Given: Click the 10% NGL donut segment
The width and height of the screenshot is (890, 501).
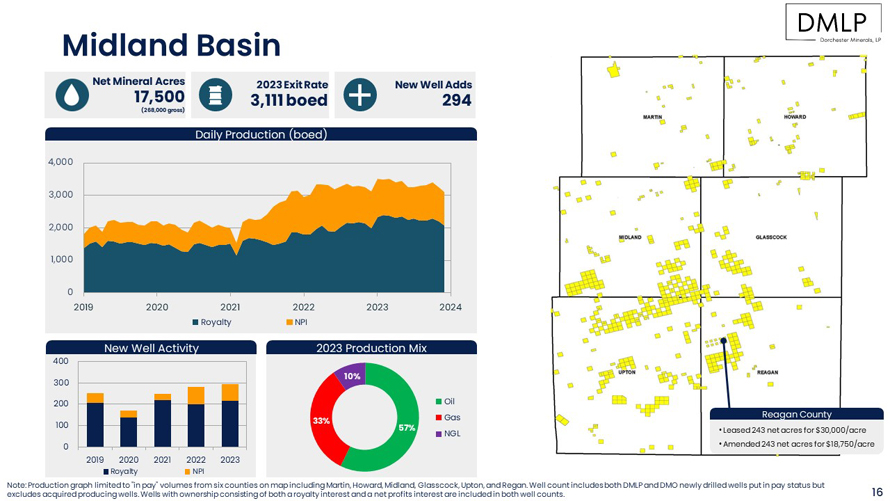Looking at the screenshot, I should pyautogui.click(x=351, y=376).
